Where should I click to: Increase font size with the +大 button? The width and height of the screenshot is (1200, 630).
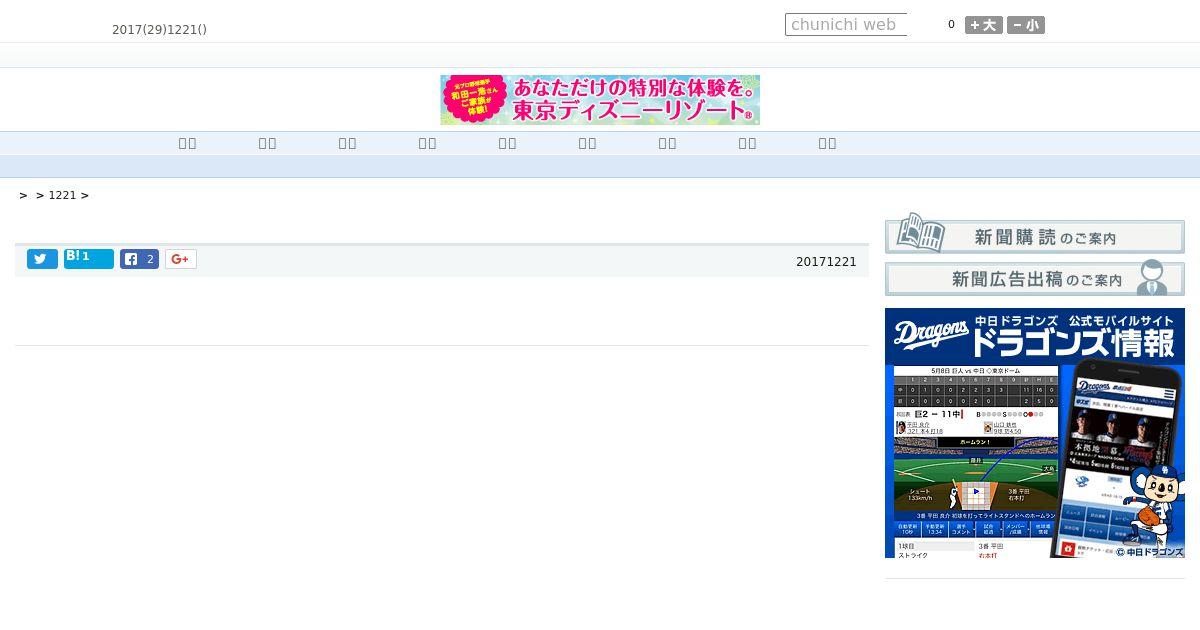coord(984,25)
